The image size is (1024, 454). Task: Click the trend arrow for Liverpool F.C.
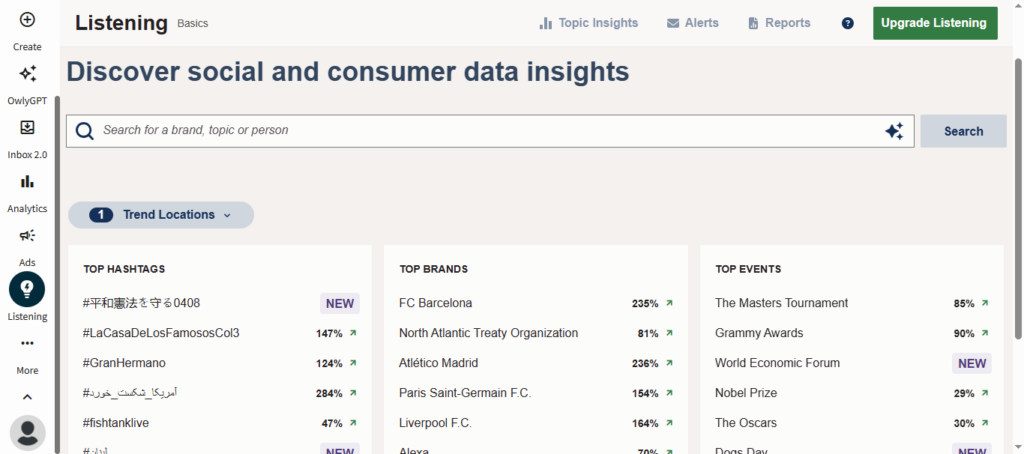click(669, 423)
